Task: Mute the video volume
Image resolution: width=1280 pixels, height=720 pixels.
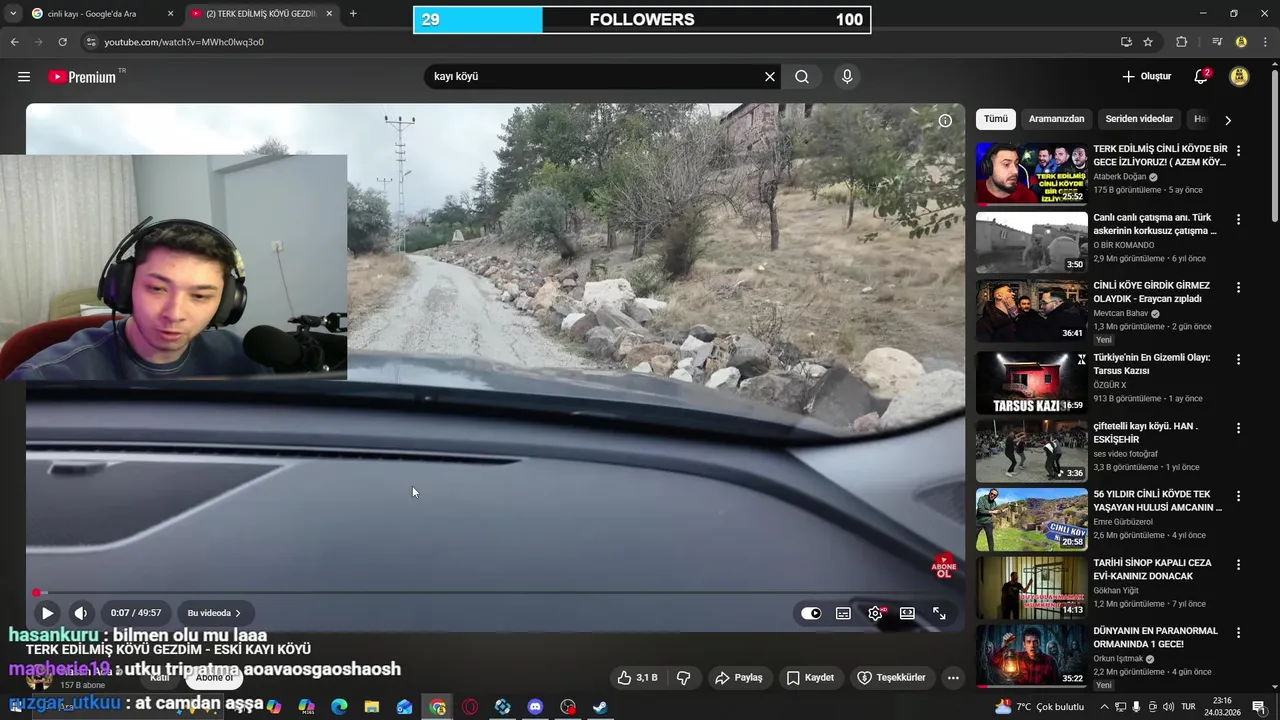Action: click(81, 613)
